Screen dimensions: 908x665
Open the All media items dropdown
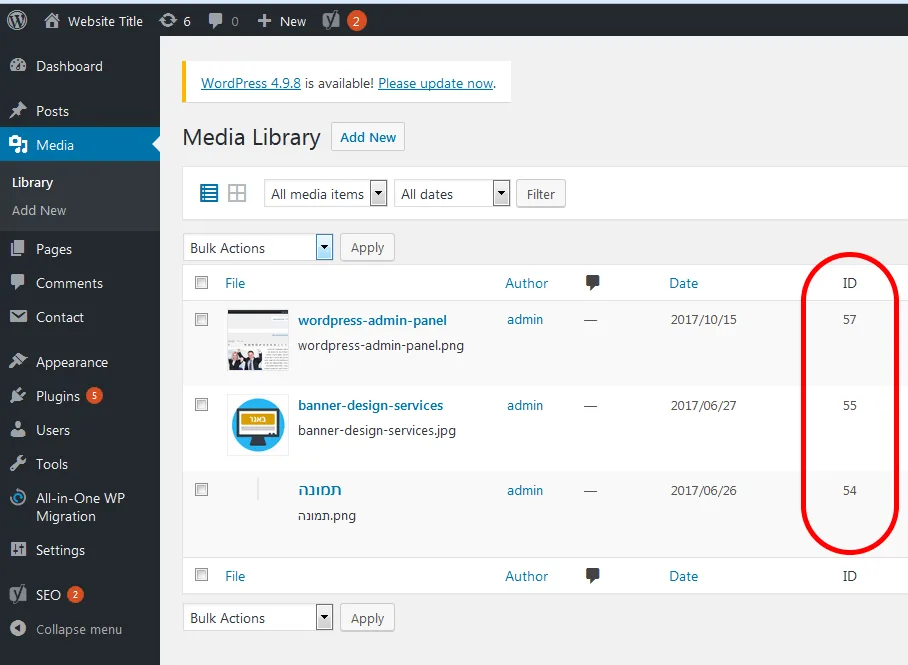[x=325, y=193]
